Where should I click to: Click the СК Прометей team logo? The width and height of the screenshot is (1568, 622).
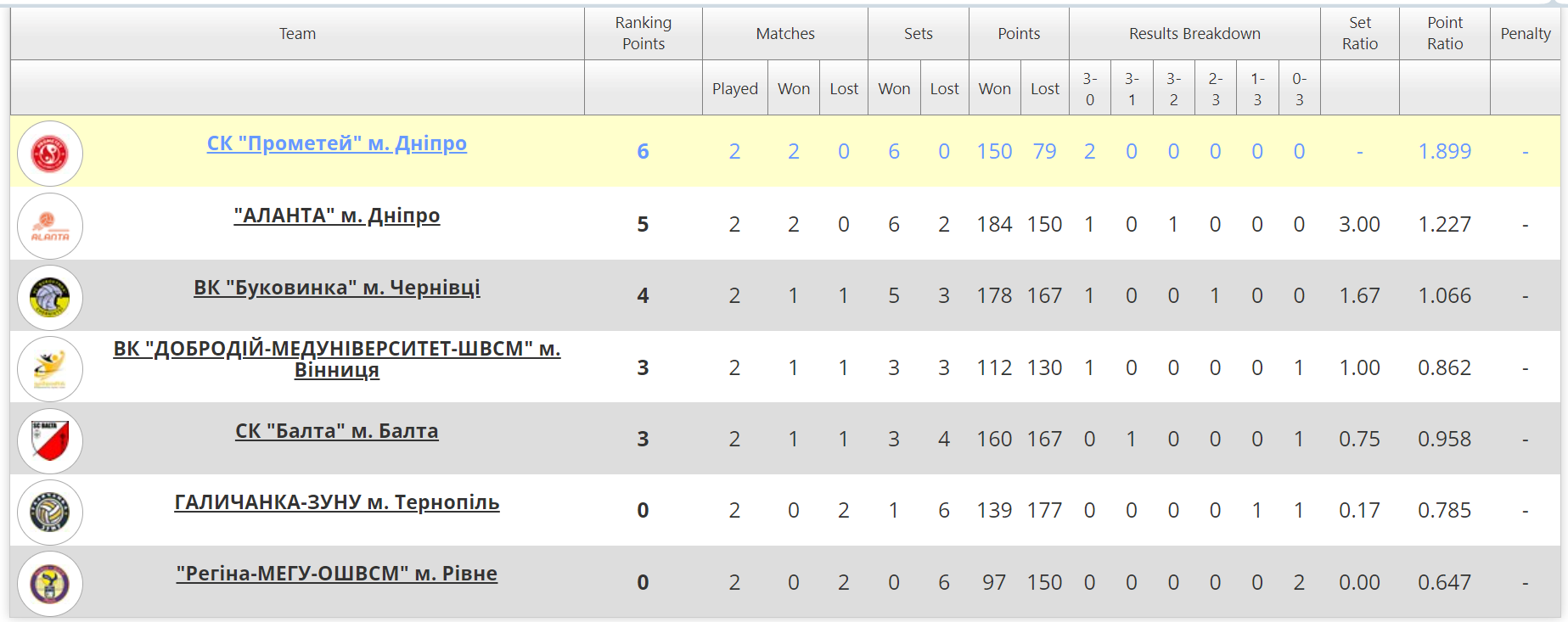click(50, 154)
